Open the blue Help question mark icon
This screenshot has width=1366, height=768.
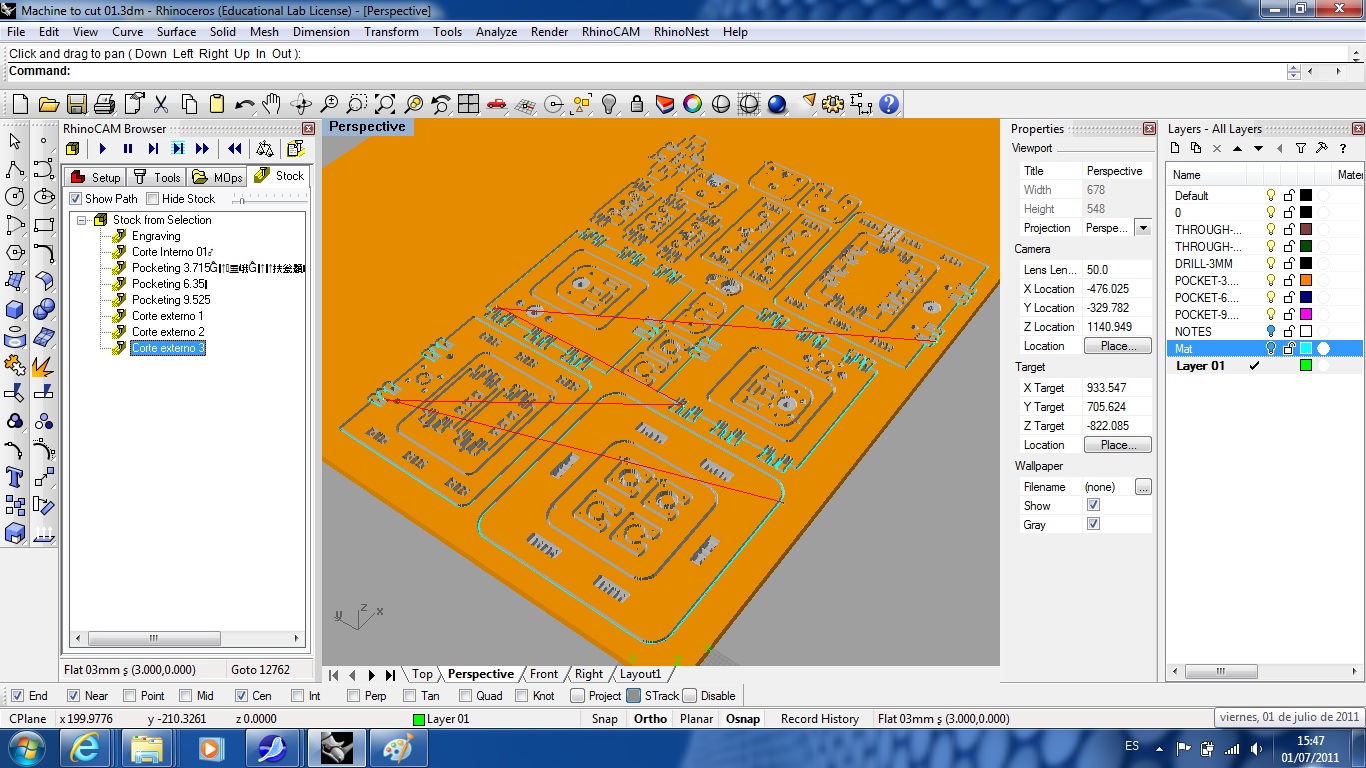pos(888,104)
